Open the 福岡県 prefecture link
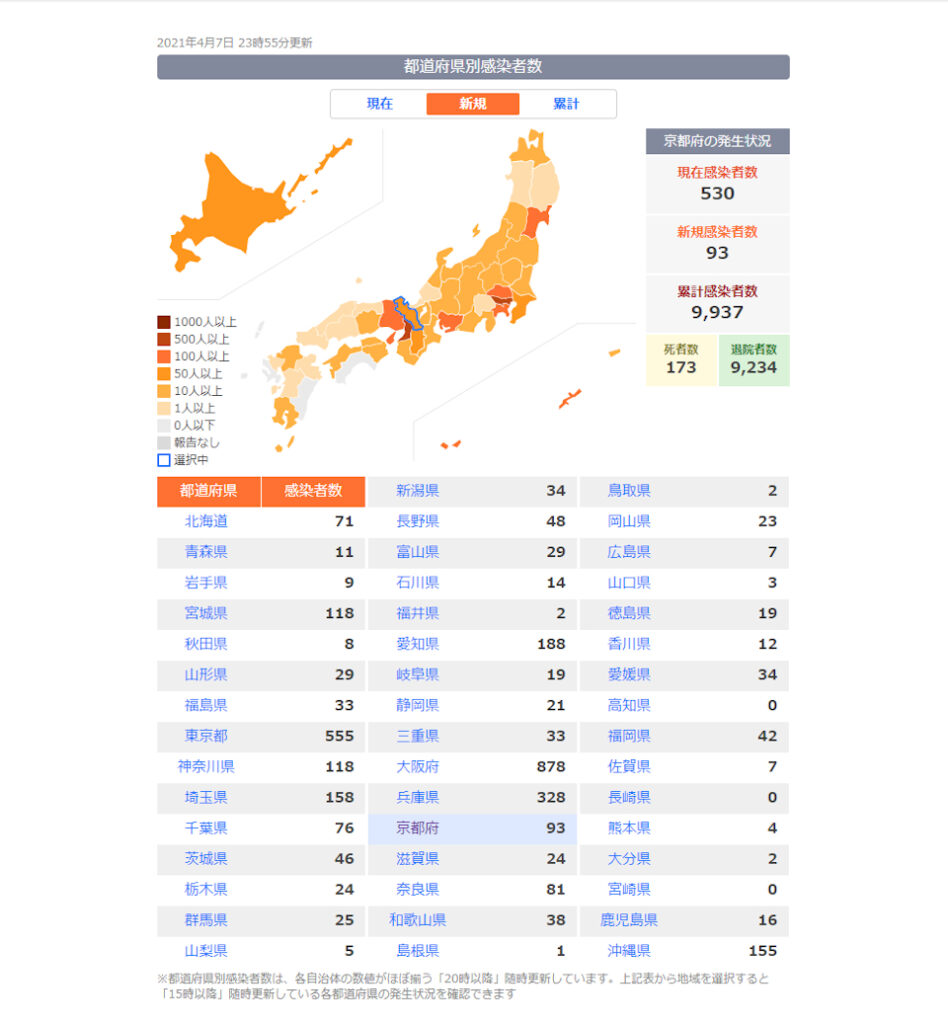 tap(629, 736)
